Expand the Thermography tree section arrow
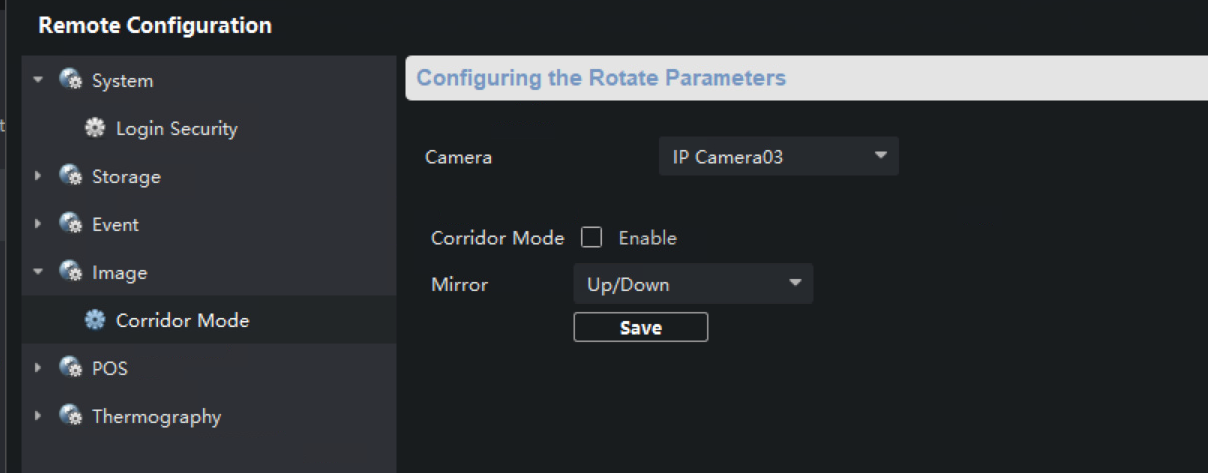 [38, 416]
